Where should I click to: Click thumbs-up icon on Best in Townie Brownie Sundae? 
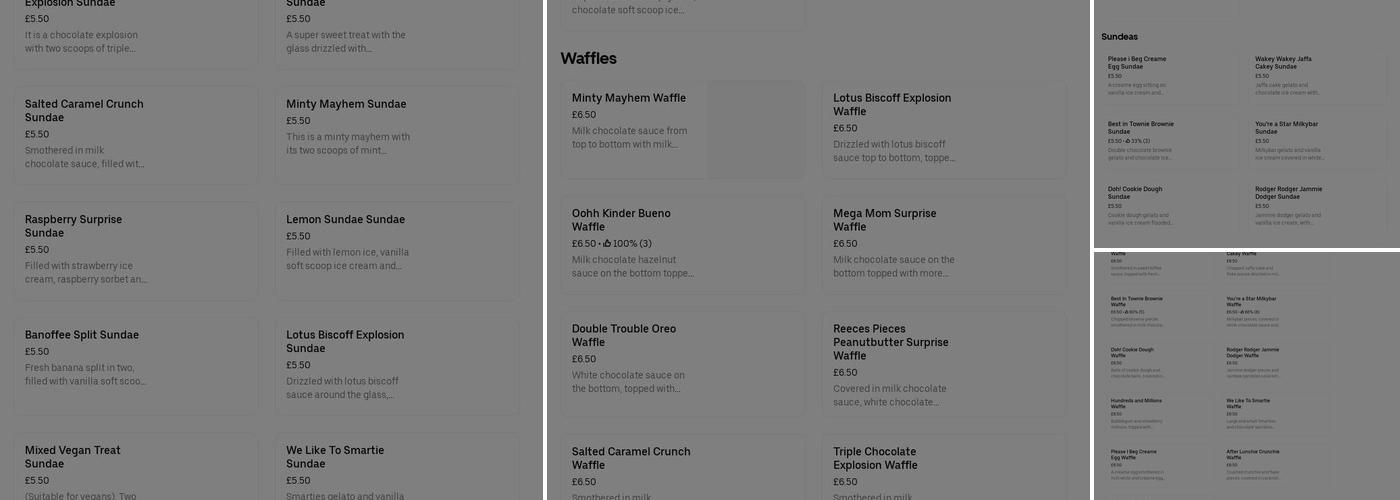click(x=1128, y=141)
